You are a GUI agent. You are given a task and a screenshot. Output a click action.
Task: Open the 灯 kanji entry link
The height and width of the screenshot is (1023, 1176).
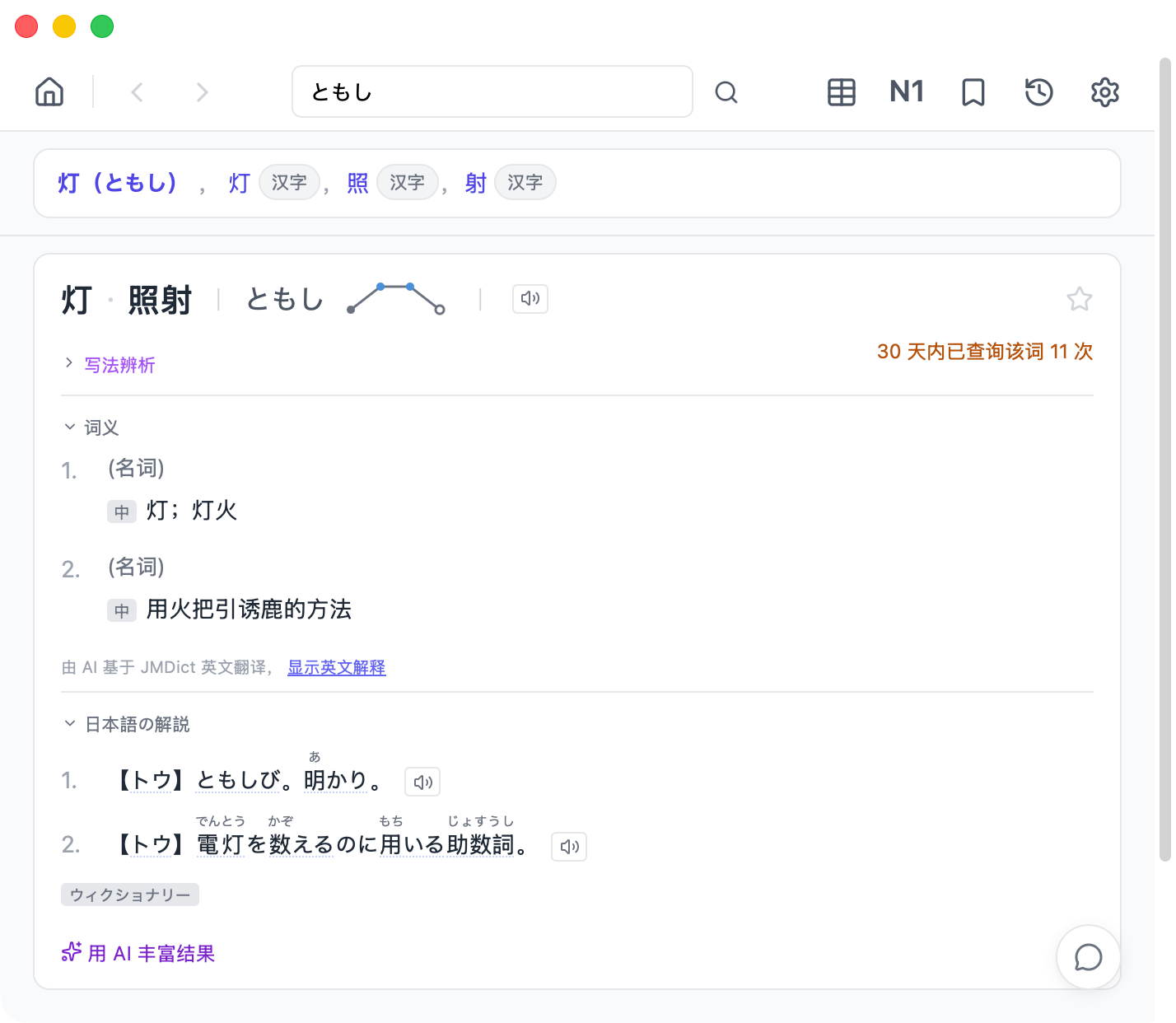click(x=240, y=183)
